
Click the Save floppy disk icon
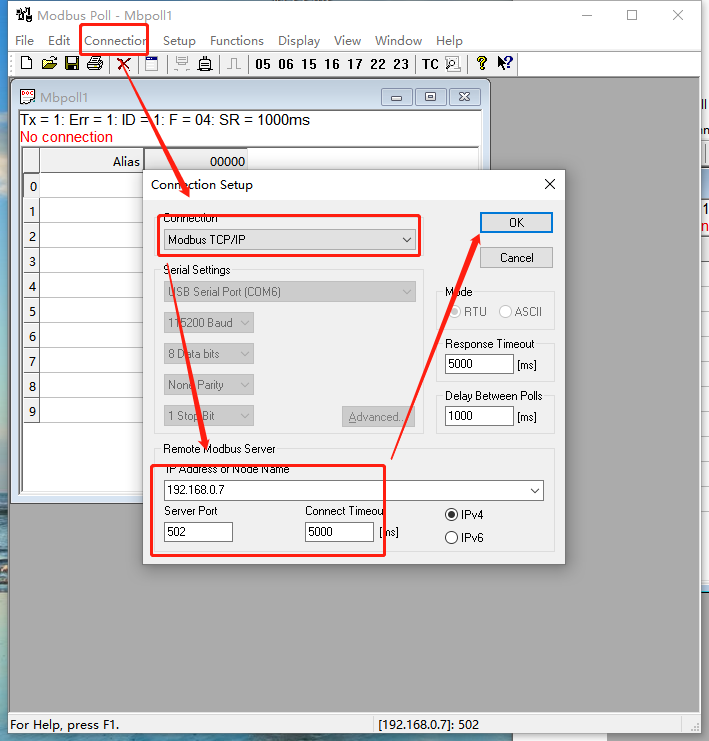72,64
